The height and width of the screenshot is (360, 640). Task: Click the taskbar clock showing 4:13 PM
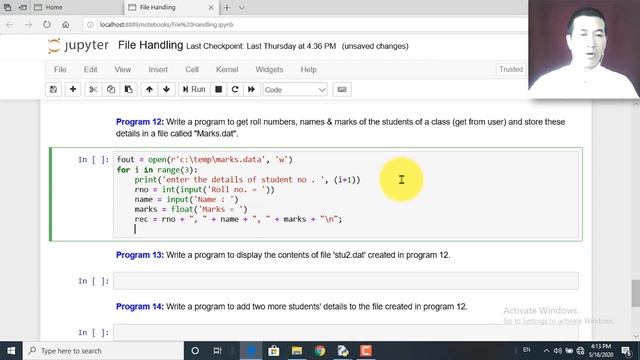[601, 351]
